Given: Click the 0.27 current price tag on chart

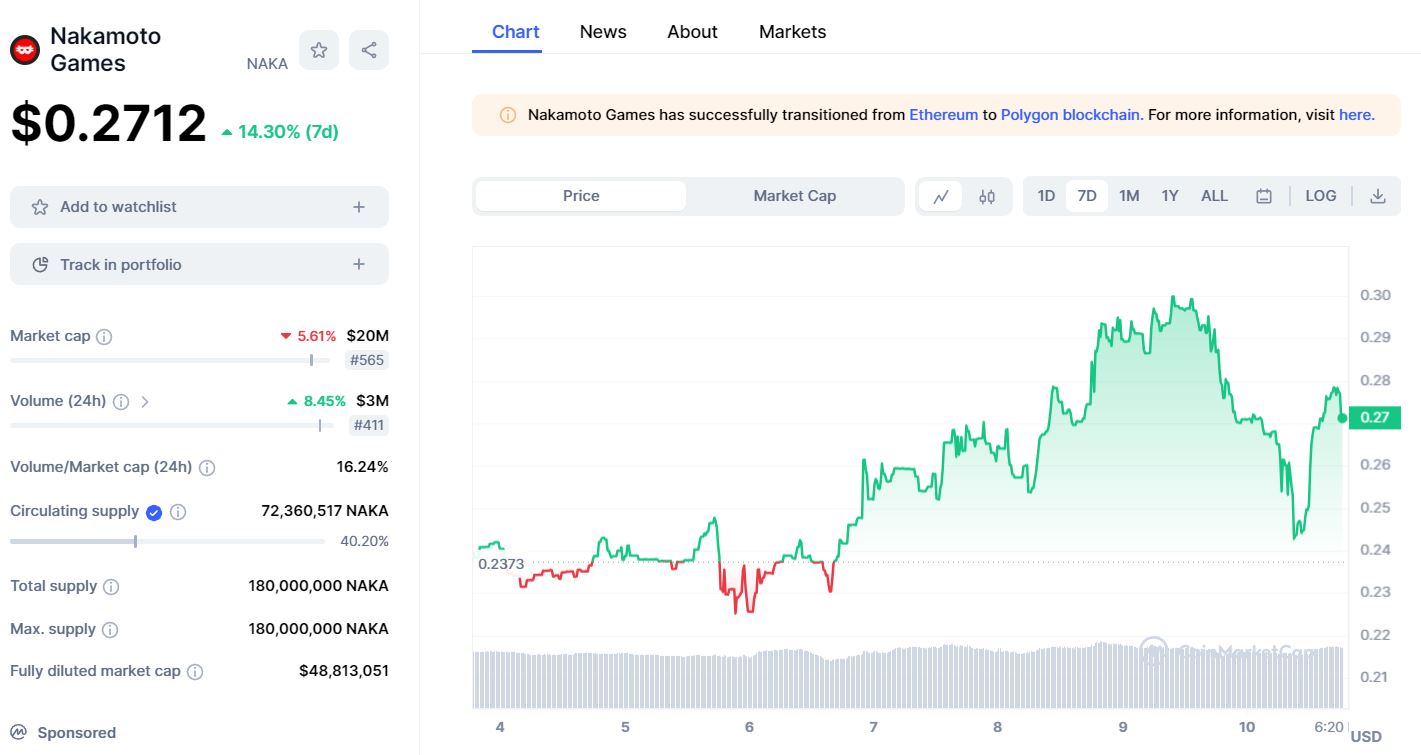Looking at the screenshot, I should tap(1375, 417).
